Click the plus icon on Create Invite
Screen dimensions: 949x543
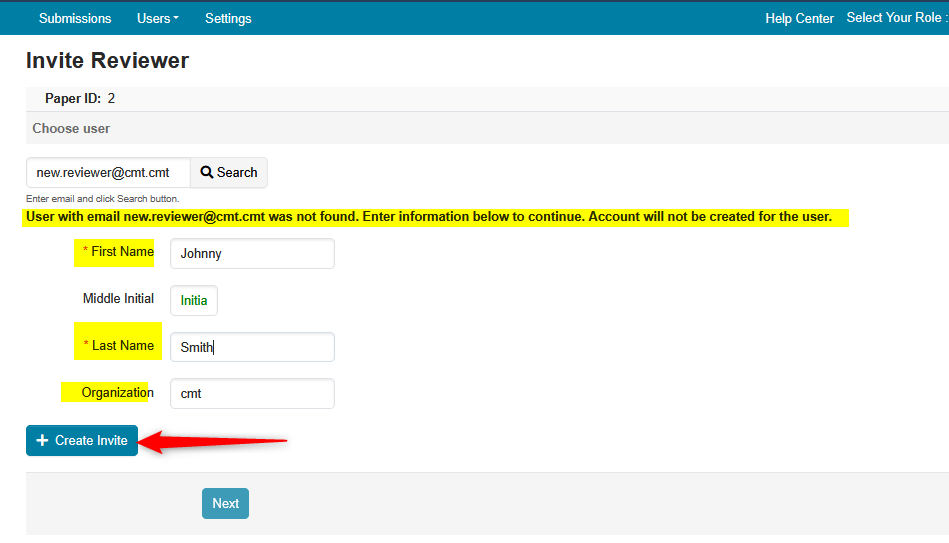[x=42, y=441]
